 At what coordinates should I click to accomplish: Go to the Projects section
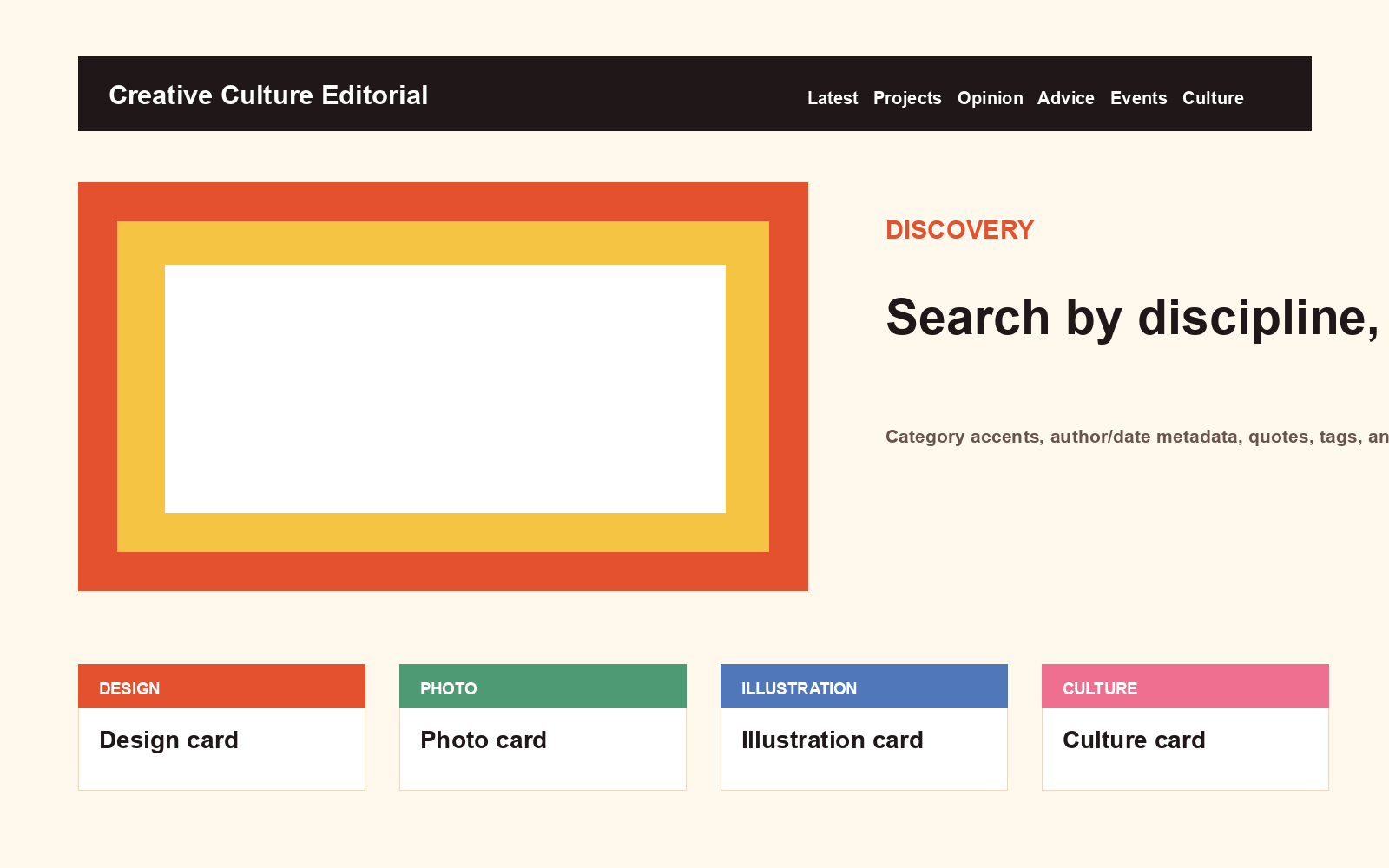pyautogui.click(x=907, y=98)
